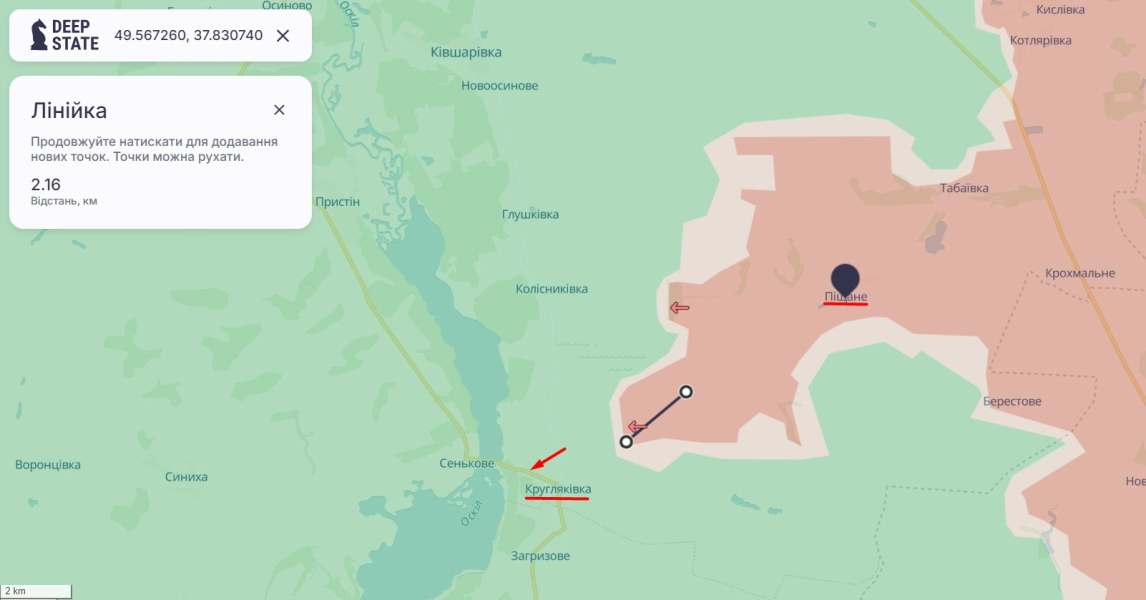Click the attack arrow near Колісниківка
1146x600 pixels.
coord(680,308)
